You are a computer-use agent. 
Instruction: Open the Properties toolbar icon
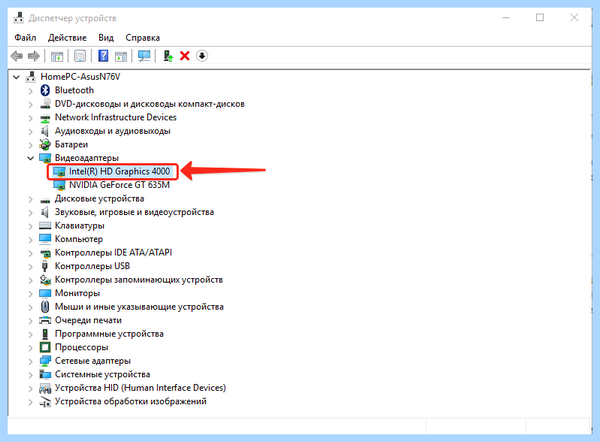coord(80,56)
